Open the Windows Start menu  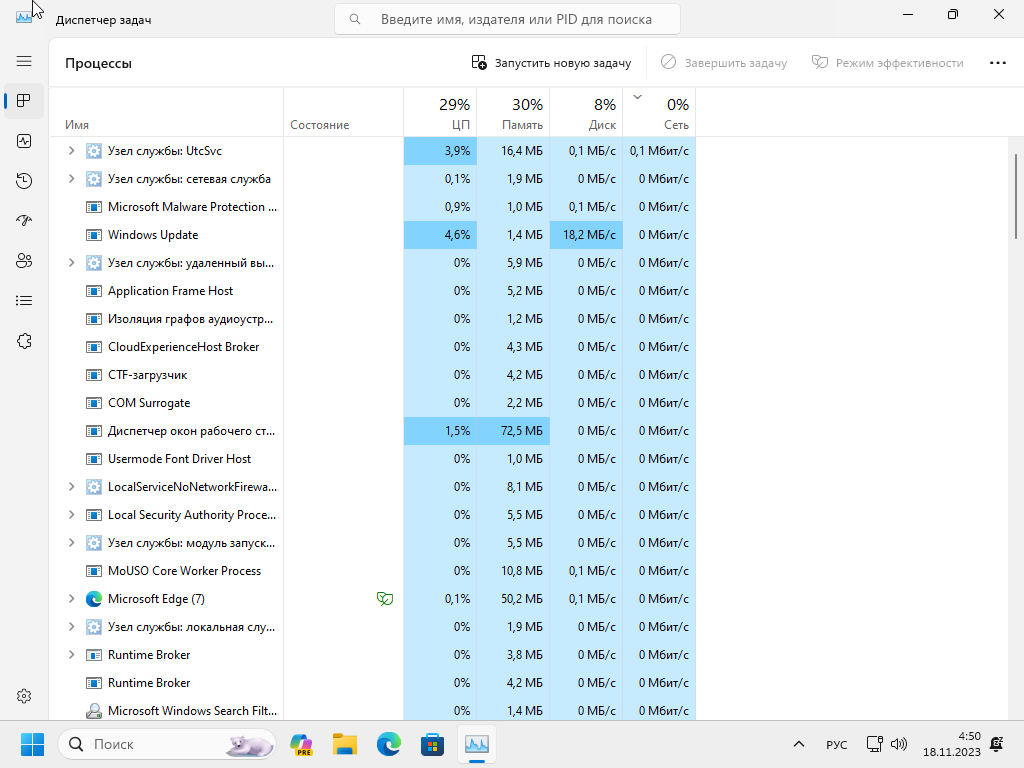32,744
